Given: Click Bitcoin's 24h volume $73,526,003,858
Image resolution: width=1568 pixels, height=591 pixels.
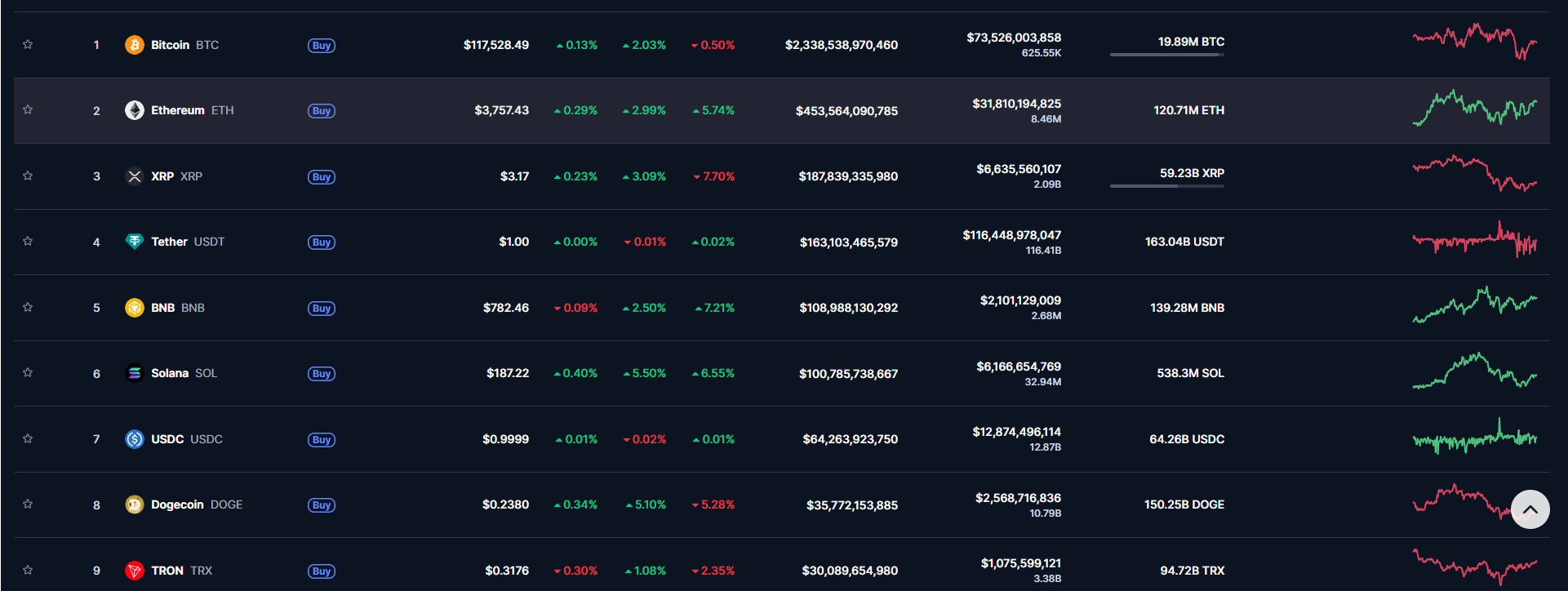Looking at the screenshot, I should pos(1014,38).
